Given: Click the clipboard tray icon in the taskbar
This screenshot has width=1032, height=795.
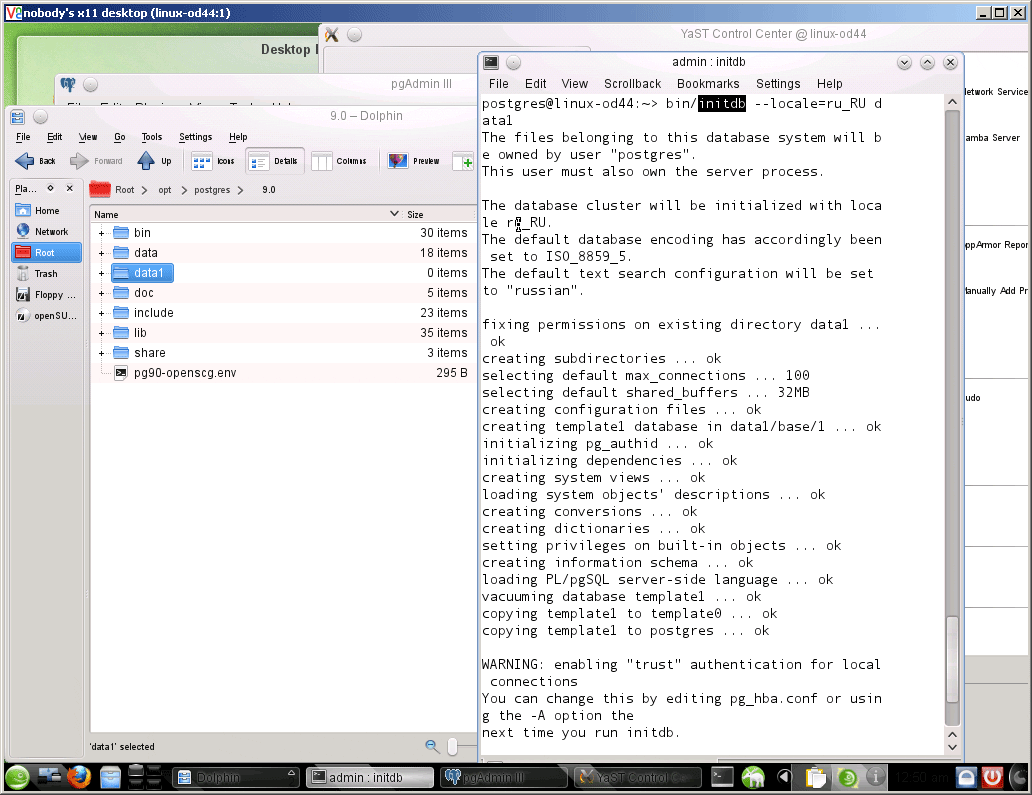Looking at the screenshot, I should point(815,778).
